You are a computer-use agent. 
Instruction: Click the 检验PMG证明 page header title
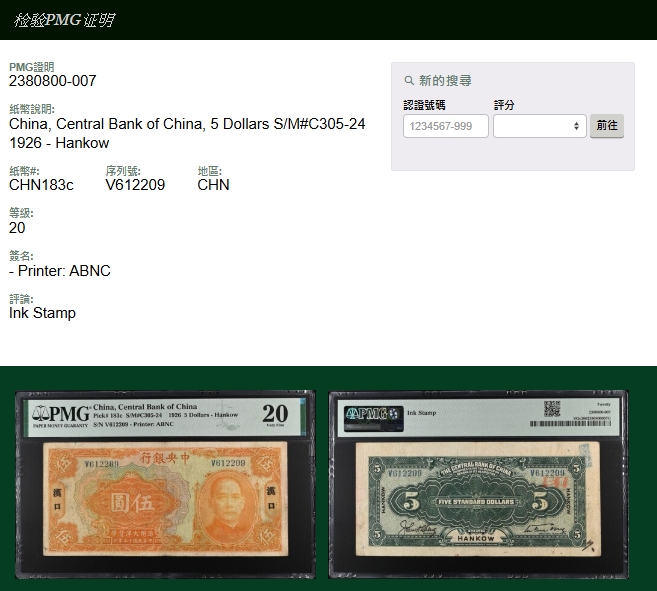[64, 20]
